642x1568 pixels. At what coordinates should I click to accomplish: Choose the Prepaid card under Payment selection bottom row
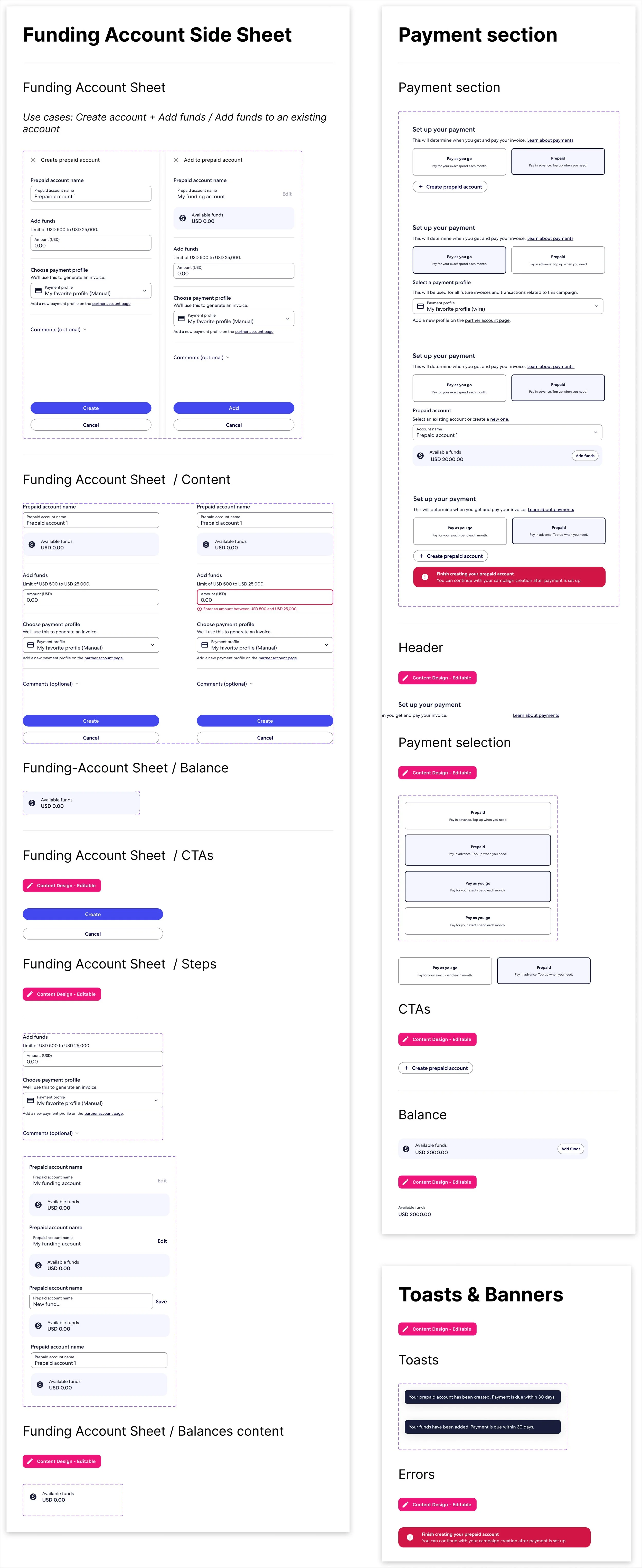tap(543, 970)
